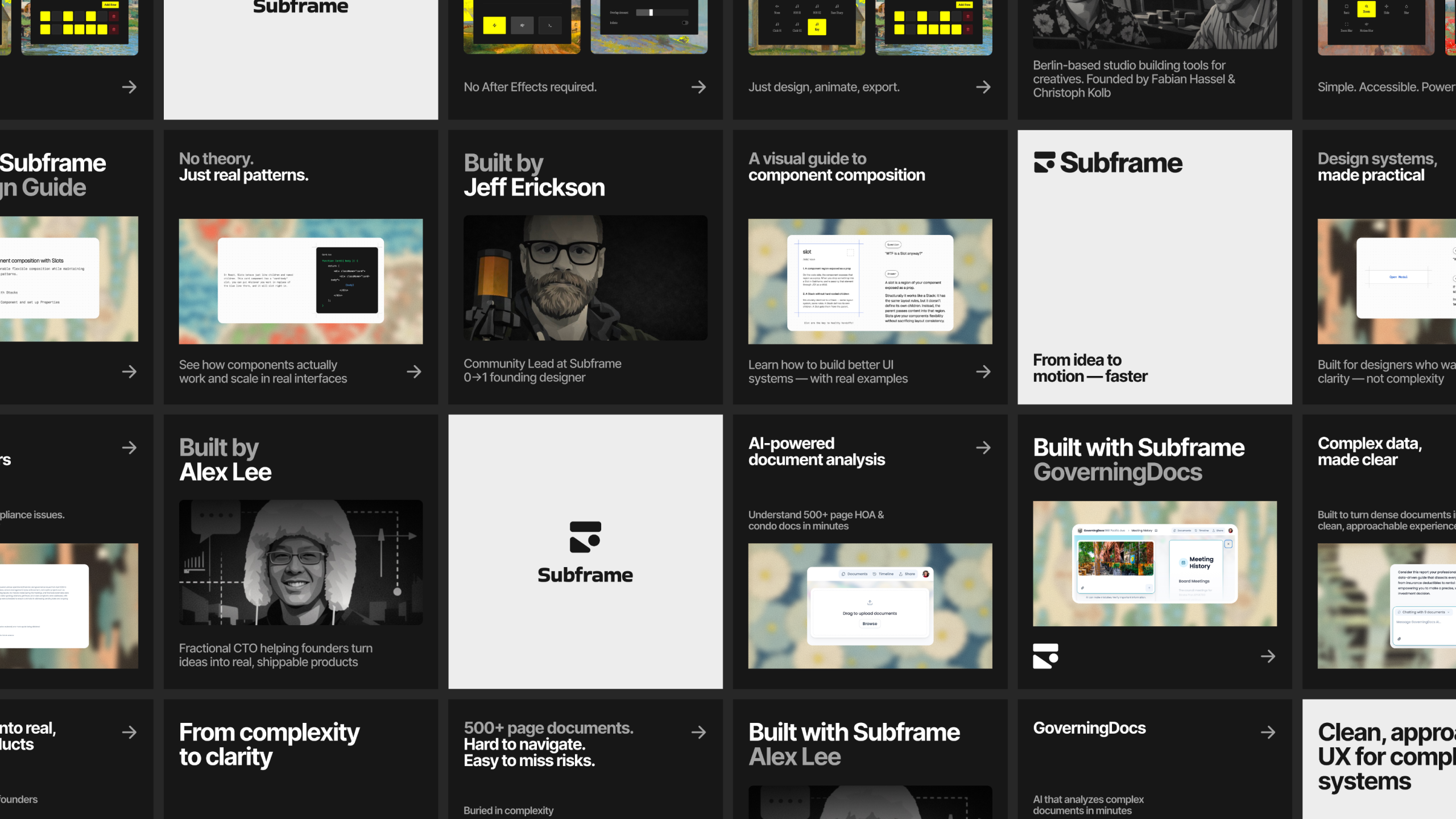The height and width of the screenshot is (819, 1456).
Task: Click the "Browse" button
Action: click(870, 624)
